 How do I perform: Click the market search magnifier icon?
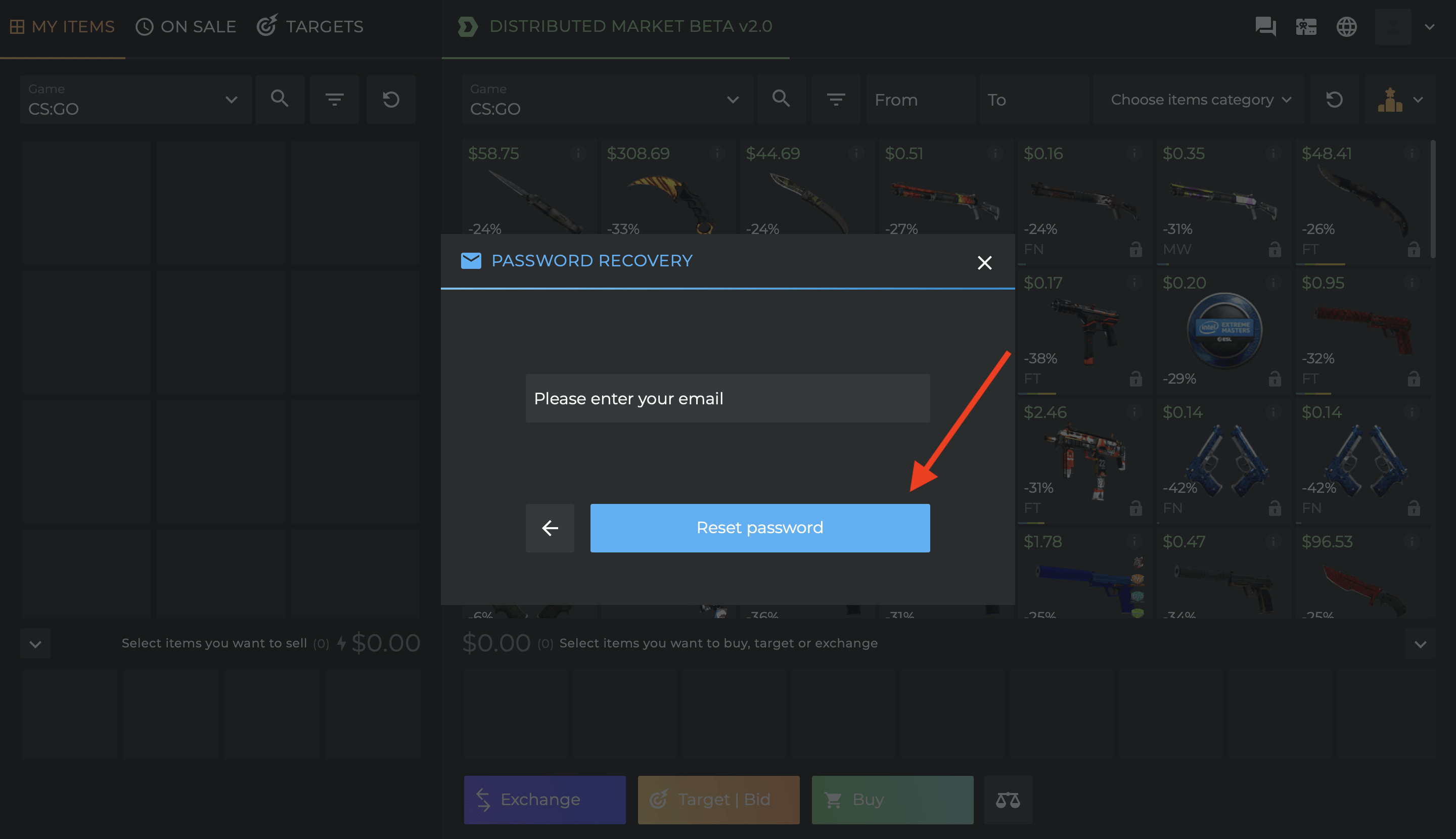(x=781, y=99)
